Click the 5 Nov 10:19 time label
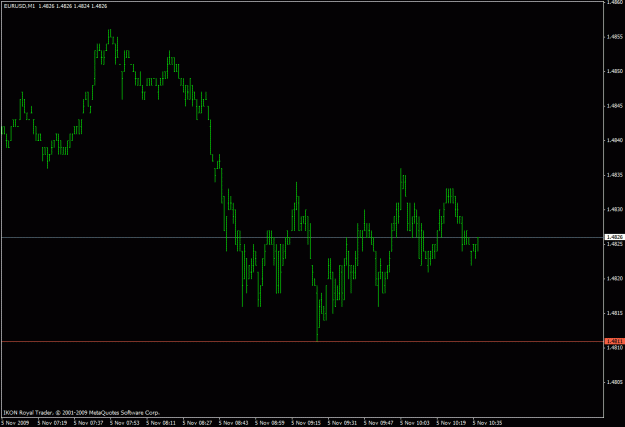 451,423
